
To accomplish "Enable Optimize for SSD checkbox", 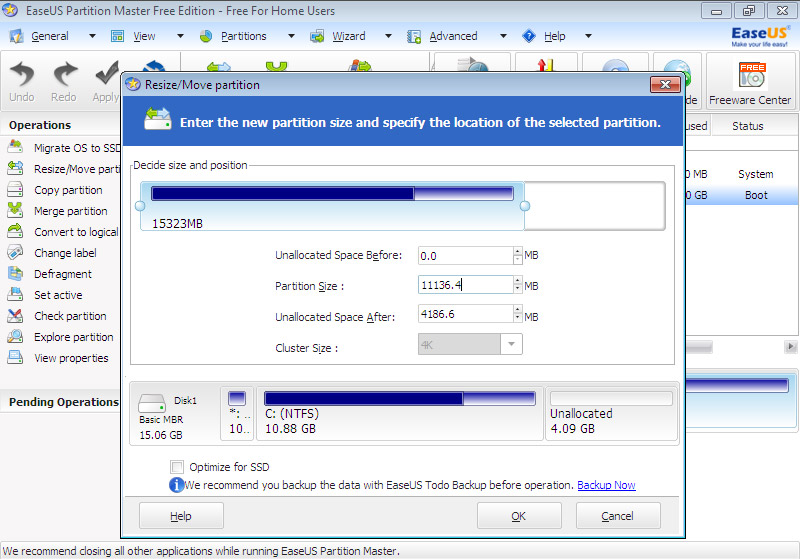I will pyautogui.click(x=177, y=467).
